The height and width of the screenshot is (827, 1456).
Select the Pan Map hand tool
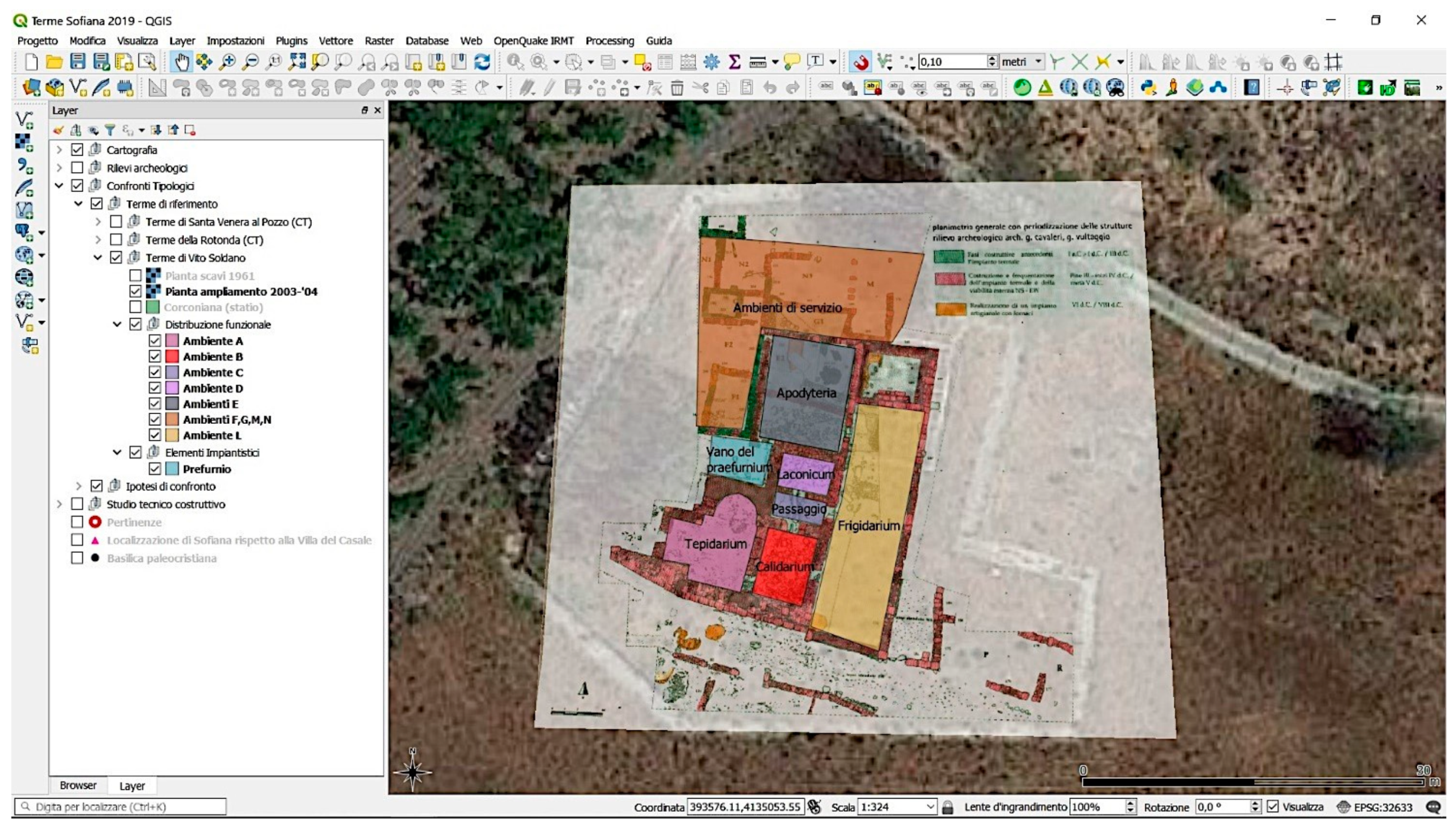tap(182, 62)
